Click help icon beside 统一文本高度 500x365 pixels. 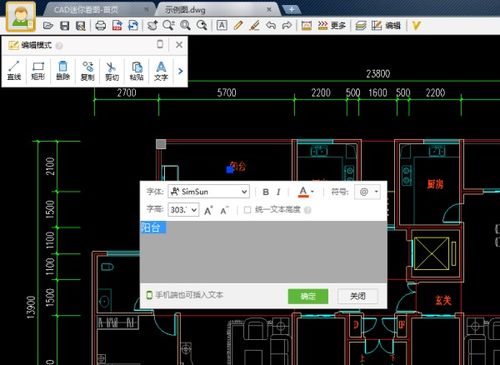pyautogui.click(x=308, y=210)
